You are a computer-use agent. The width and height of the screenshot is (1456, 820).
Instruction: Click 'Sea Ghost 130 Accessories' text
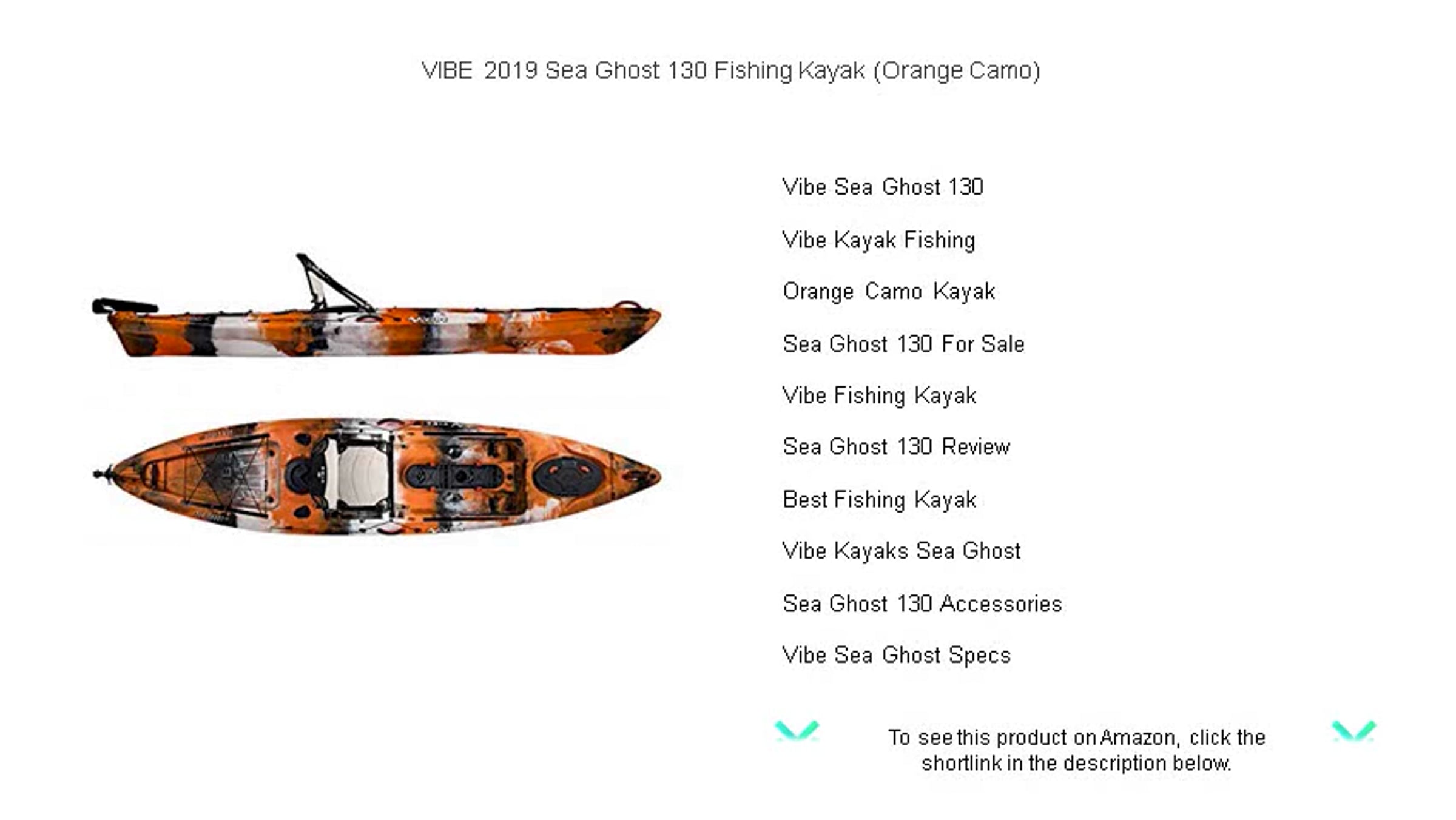(x=922, y=604)
